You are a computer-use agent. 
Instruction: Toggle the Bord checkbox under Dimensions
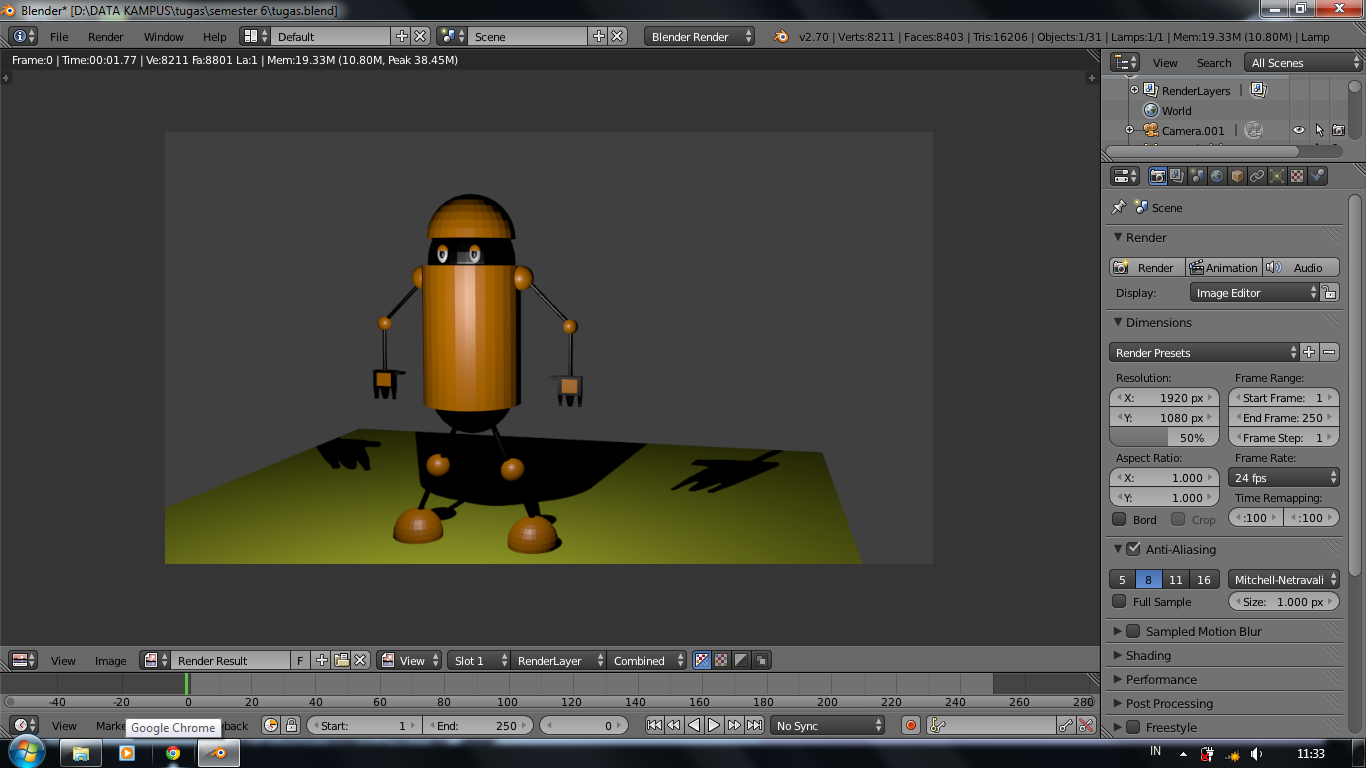click(1121, 519)
